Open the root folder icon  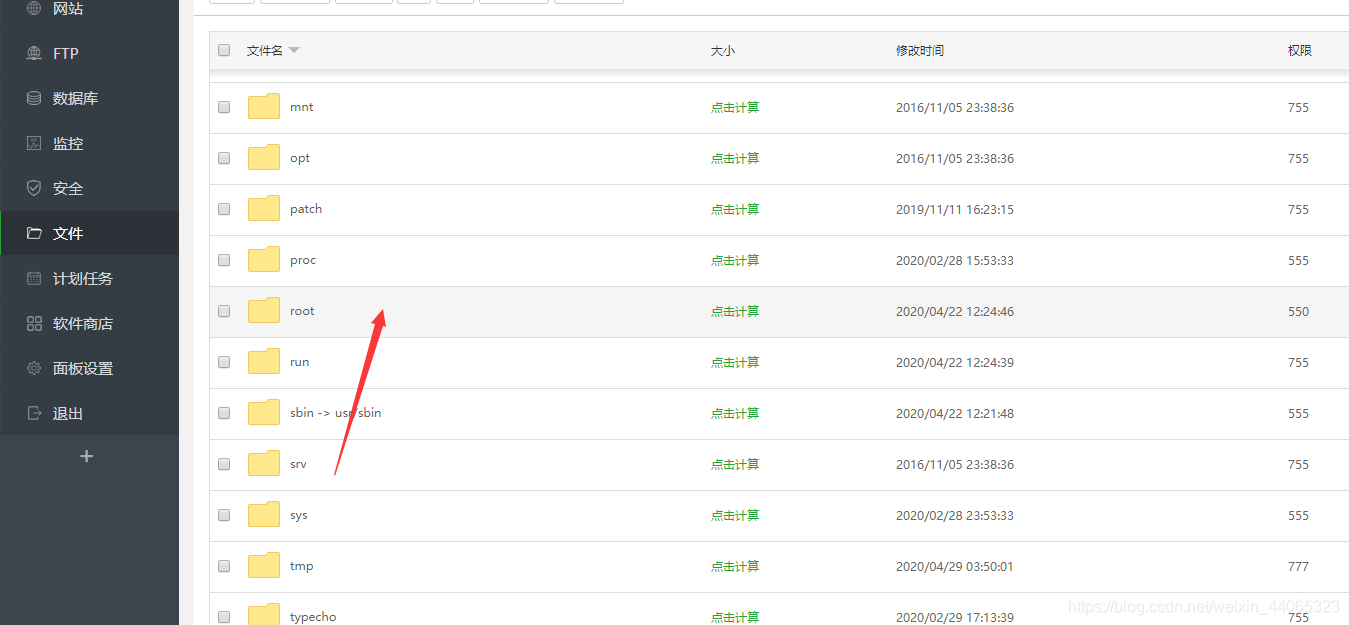pos(264,311)
